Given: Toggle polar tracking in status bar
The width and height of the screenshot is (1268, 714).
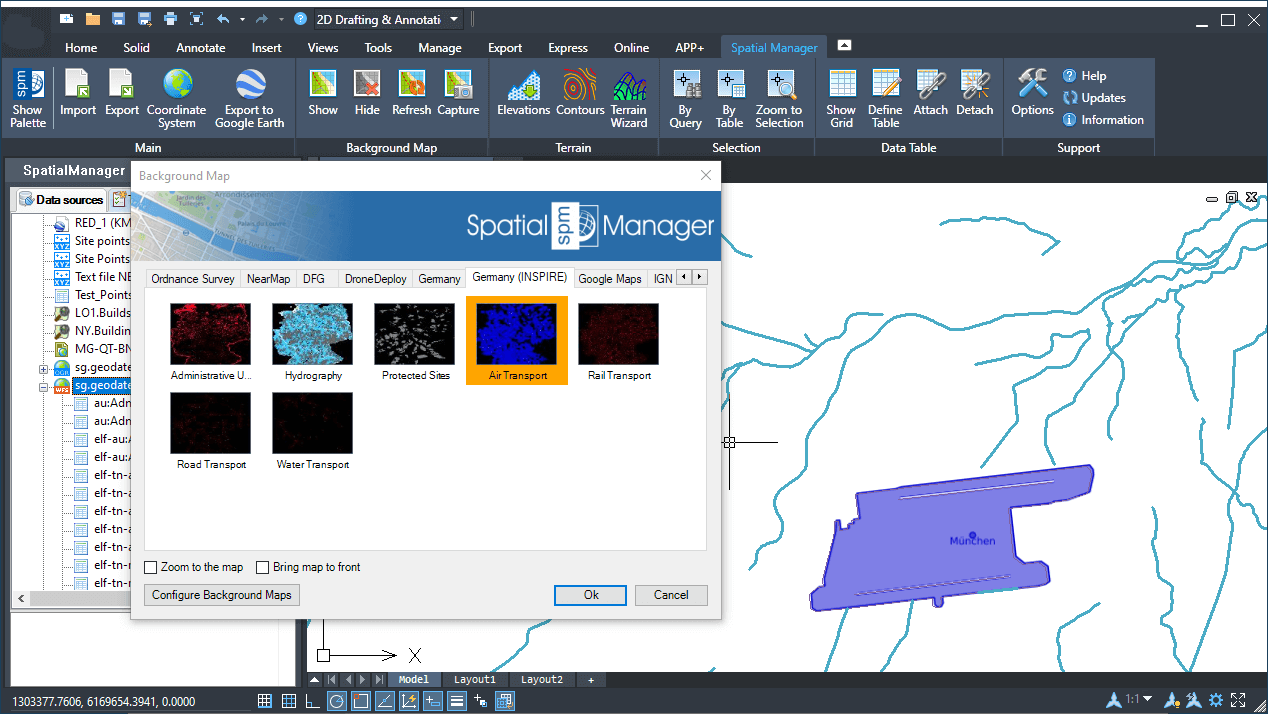Looking at the screenshot, I should [337, 701].
